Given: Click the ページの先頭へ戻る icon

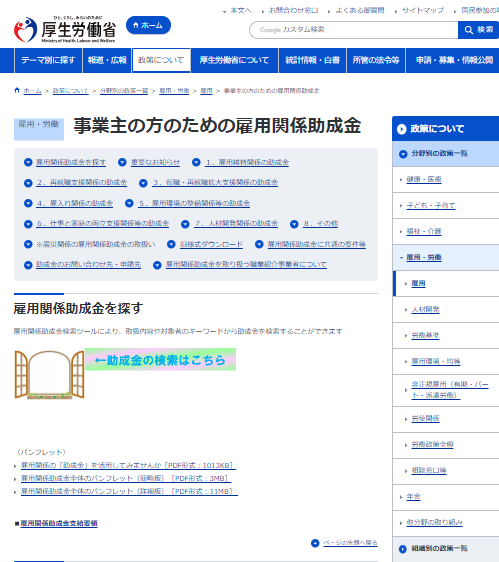Looking at the screenshot, I should [315, 543].
